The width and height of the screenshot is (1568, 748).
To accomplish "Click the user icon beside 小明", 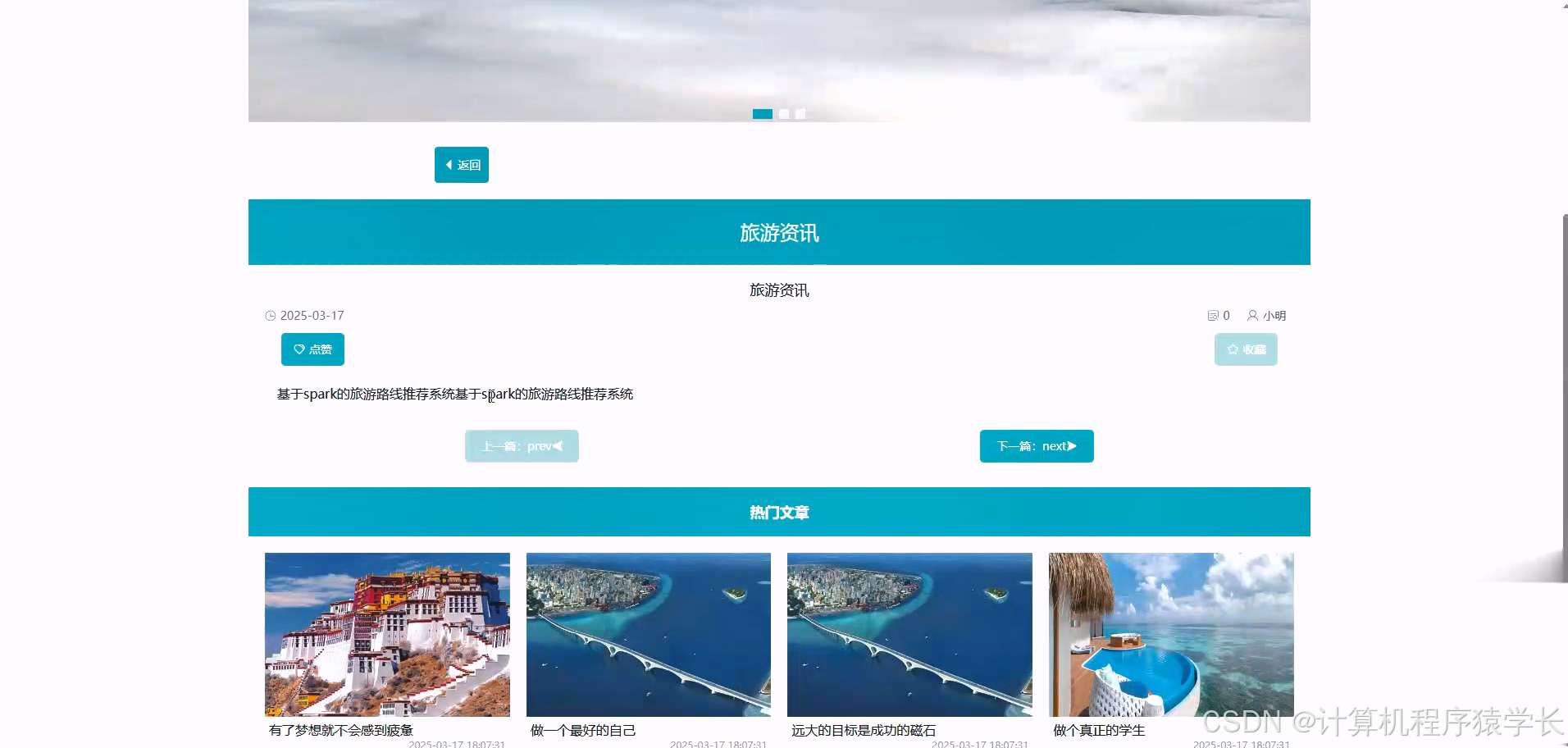I will click(x=1252, y=315).
